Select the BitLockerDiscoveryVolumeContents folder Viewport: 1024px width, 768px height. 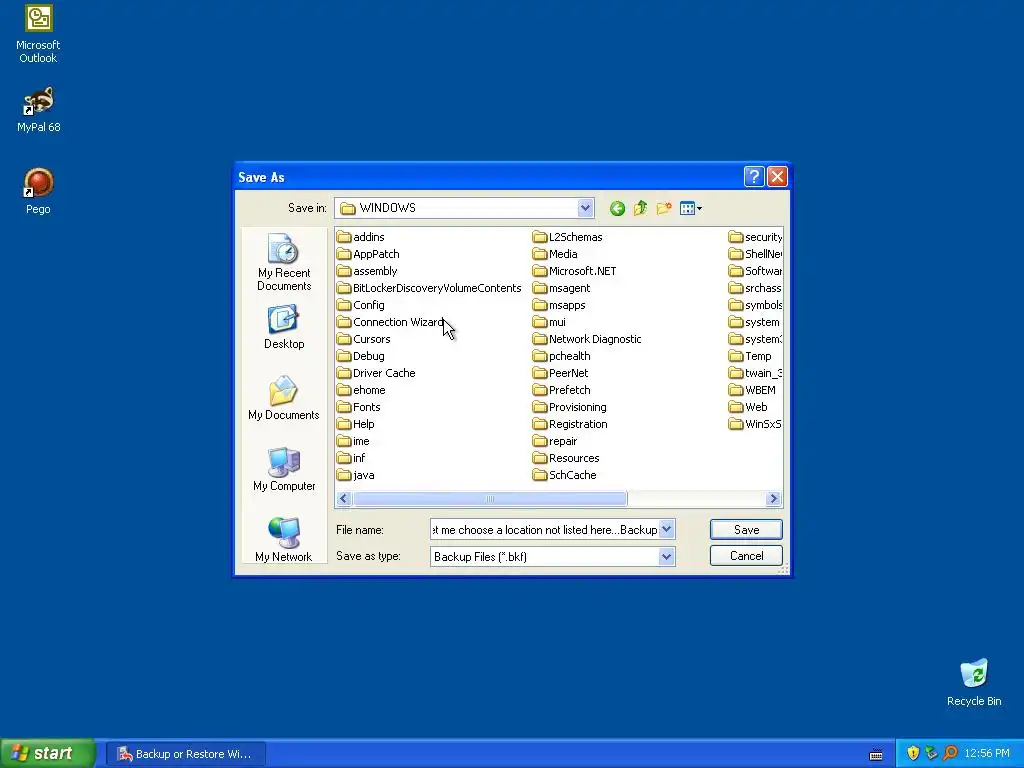(429, 288)
